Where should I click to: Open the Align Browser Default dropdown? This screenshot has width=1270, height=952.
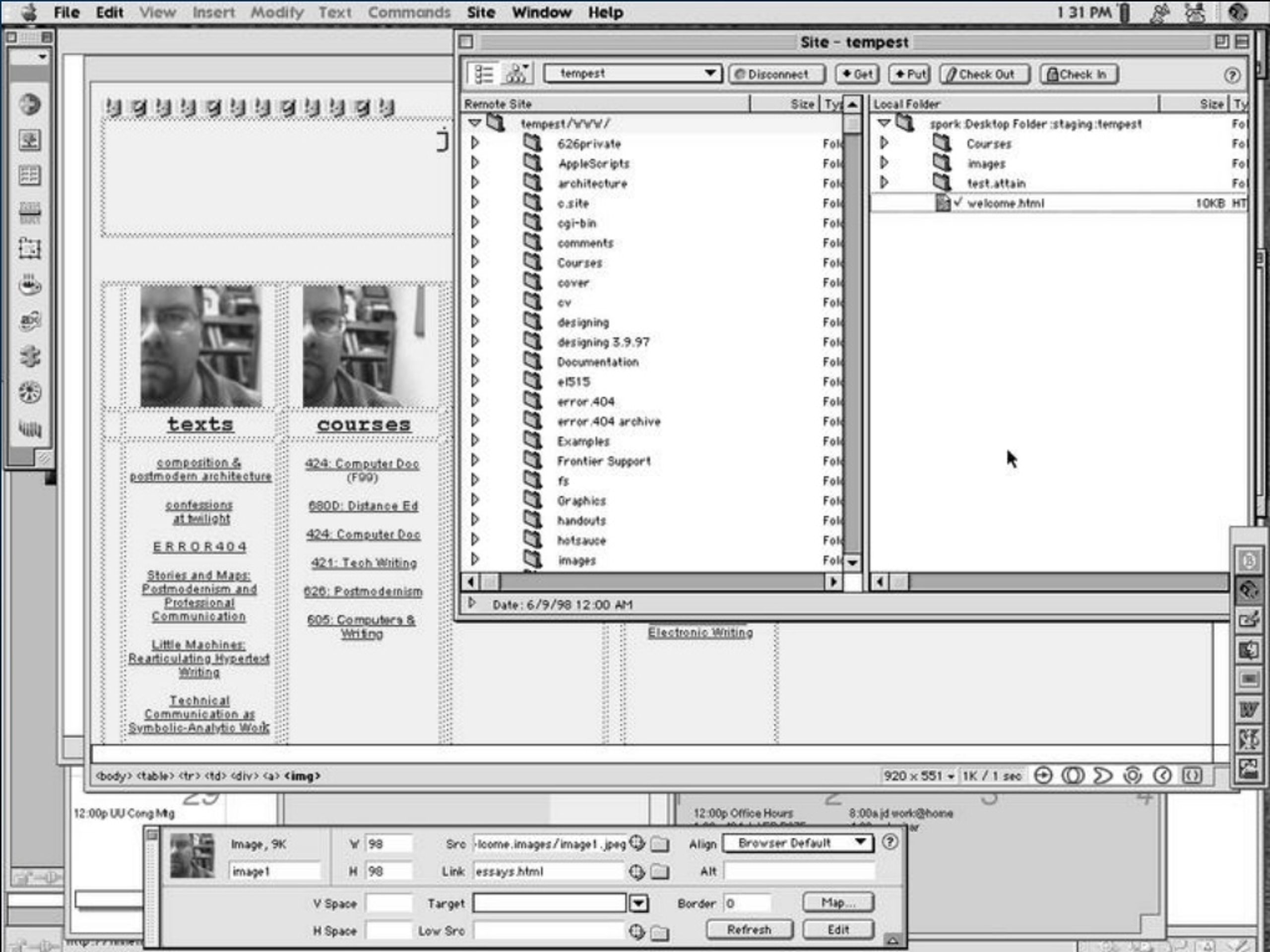[x=798, y=843]
